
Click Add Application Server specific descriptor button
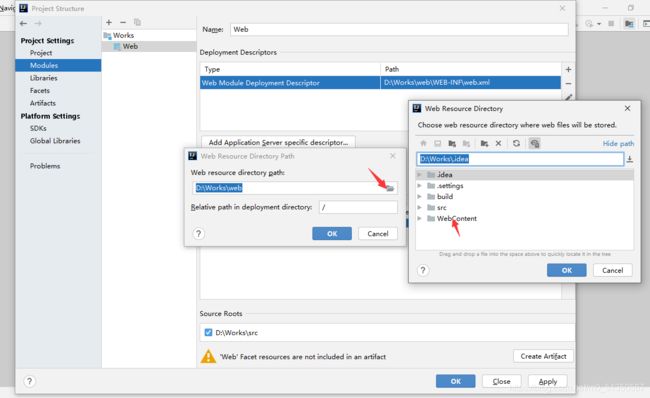pyautogui.click(x=278, y=142)
